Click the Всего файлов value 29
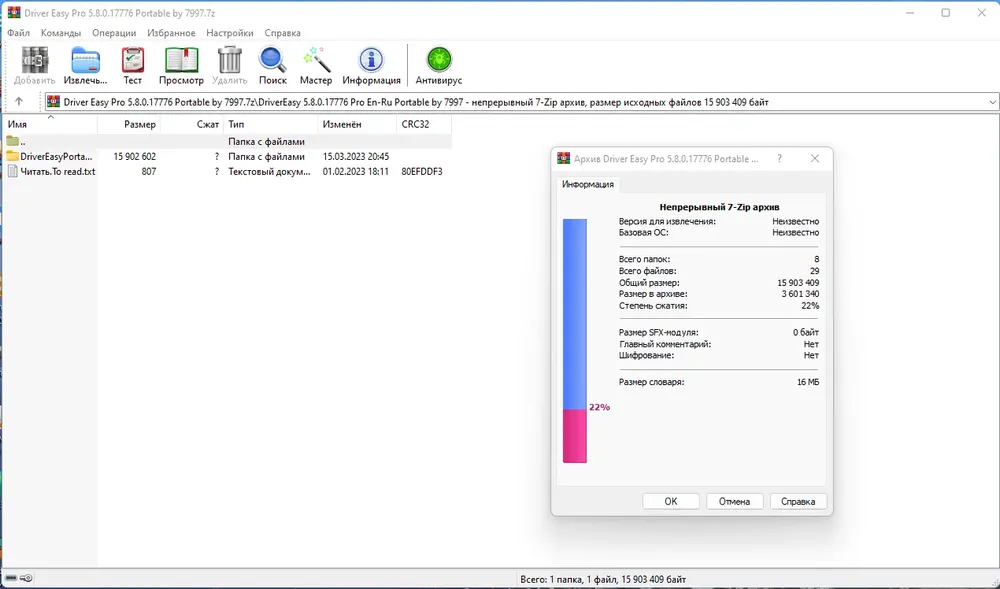 814,271
